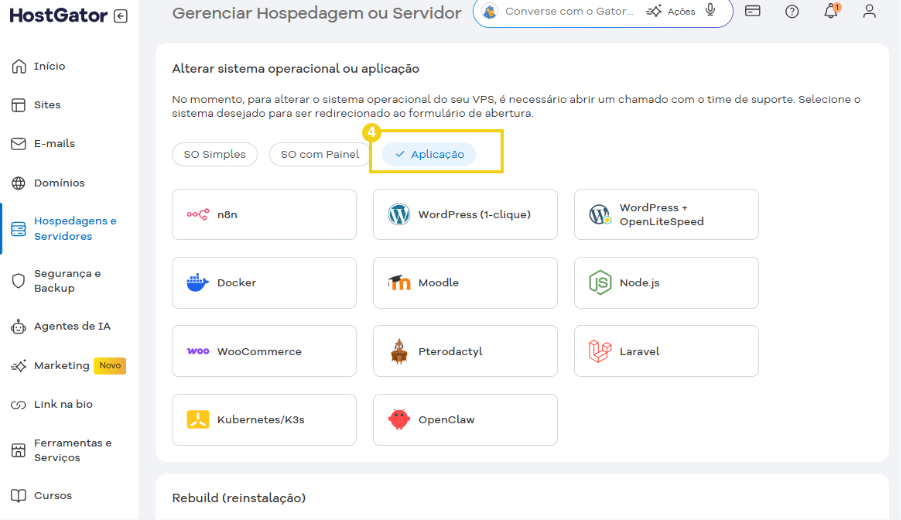Choose the WooCommerce application card
The image size is (901, 520).
(264, 351)
